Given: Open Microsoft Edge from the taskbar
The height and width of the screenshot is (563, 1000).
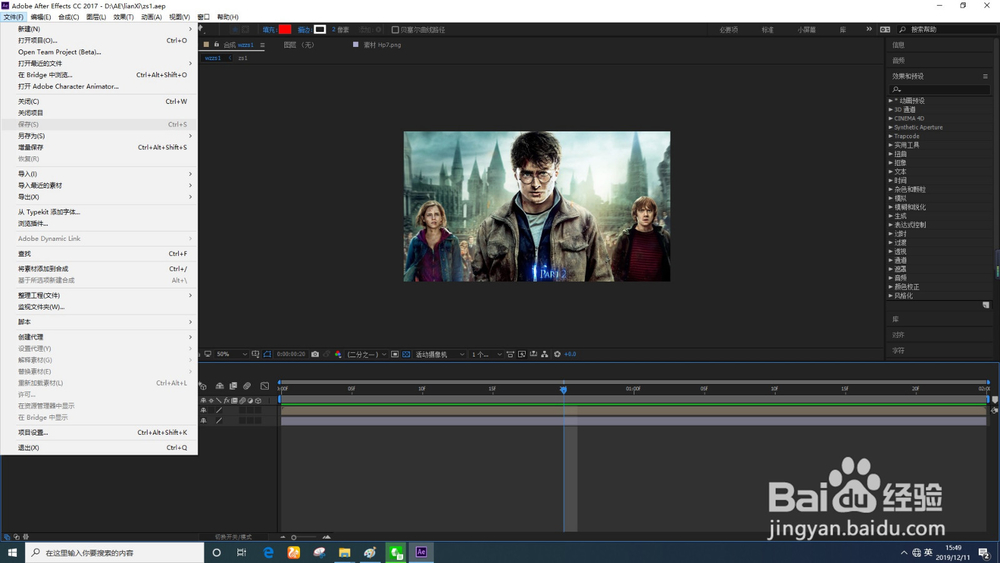Looking at the screenshot, I should coord(268,552).
